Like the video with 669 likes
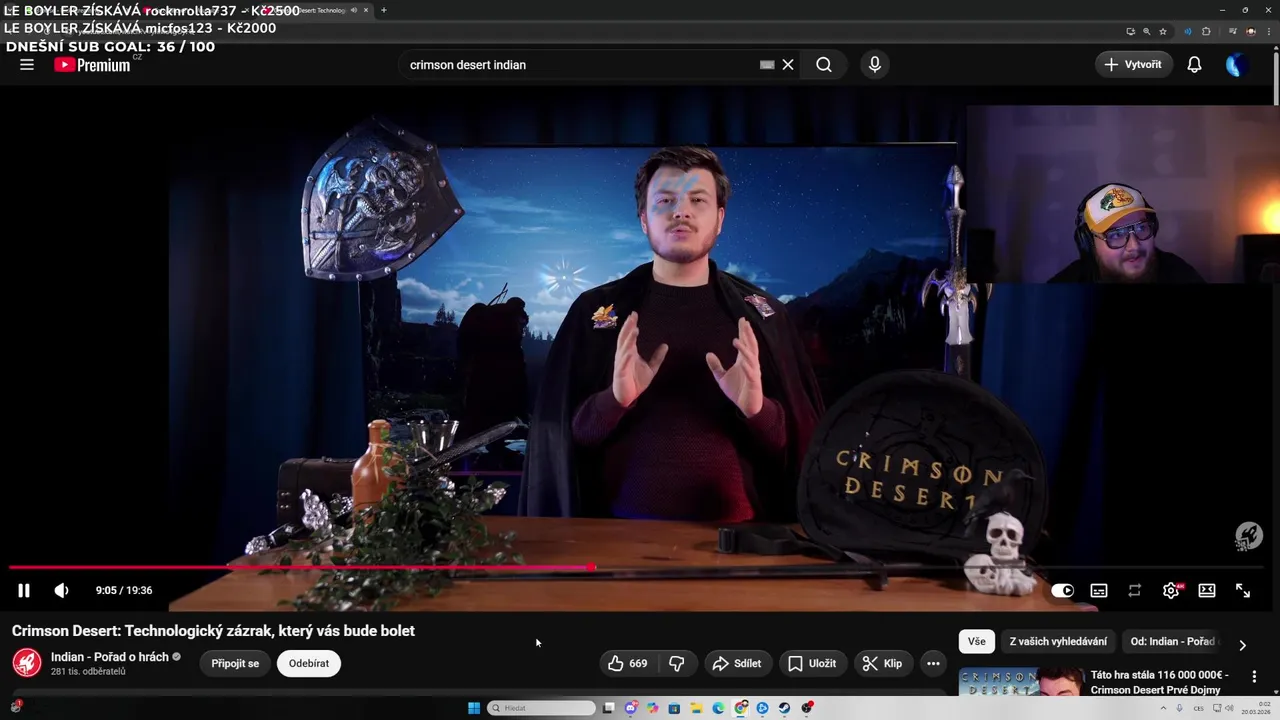Viewport: 1280px width, 720px height. point(628,663)
